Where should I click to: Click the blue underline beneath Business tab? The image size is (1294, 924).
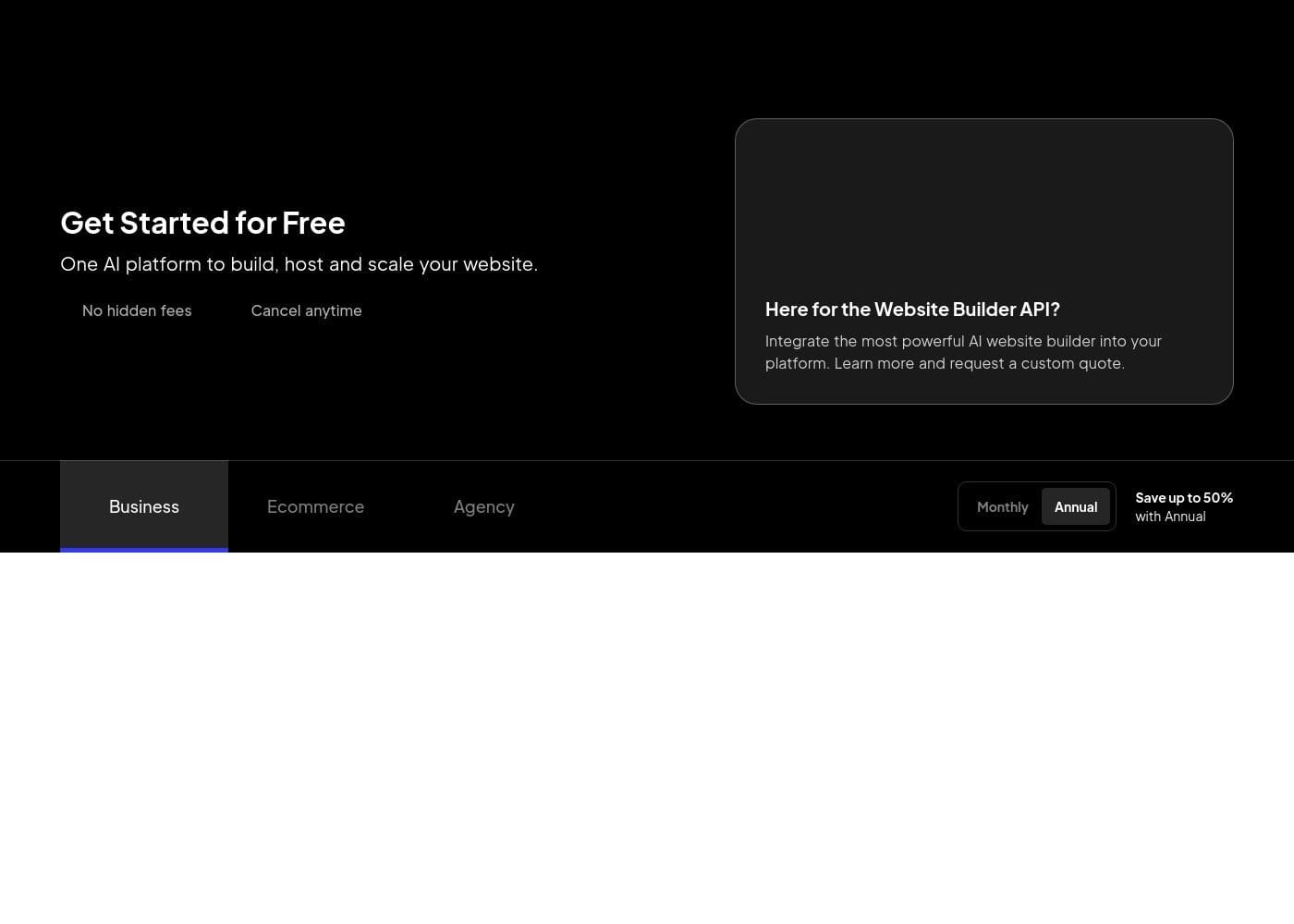(x=144, y=550)
